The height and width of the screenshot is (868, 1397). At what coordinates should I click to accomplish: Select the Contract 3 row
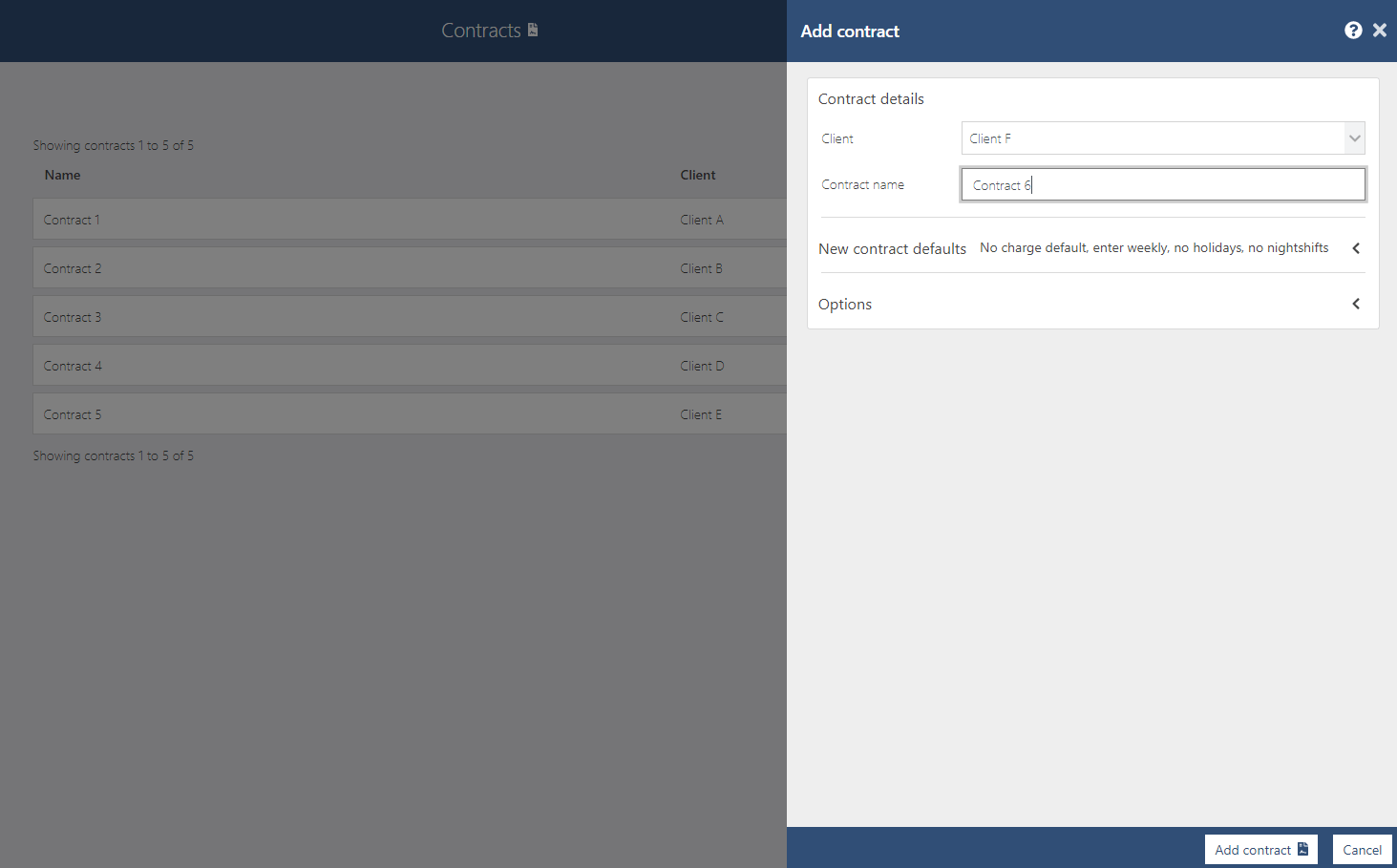410,317
